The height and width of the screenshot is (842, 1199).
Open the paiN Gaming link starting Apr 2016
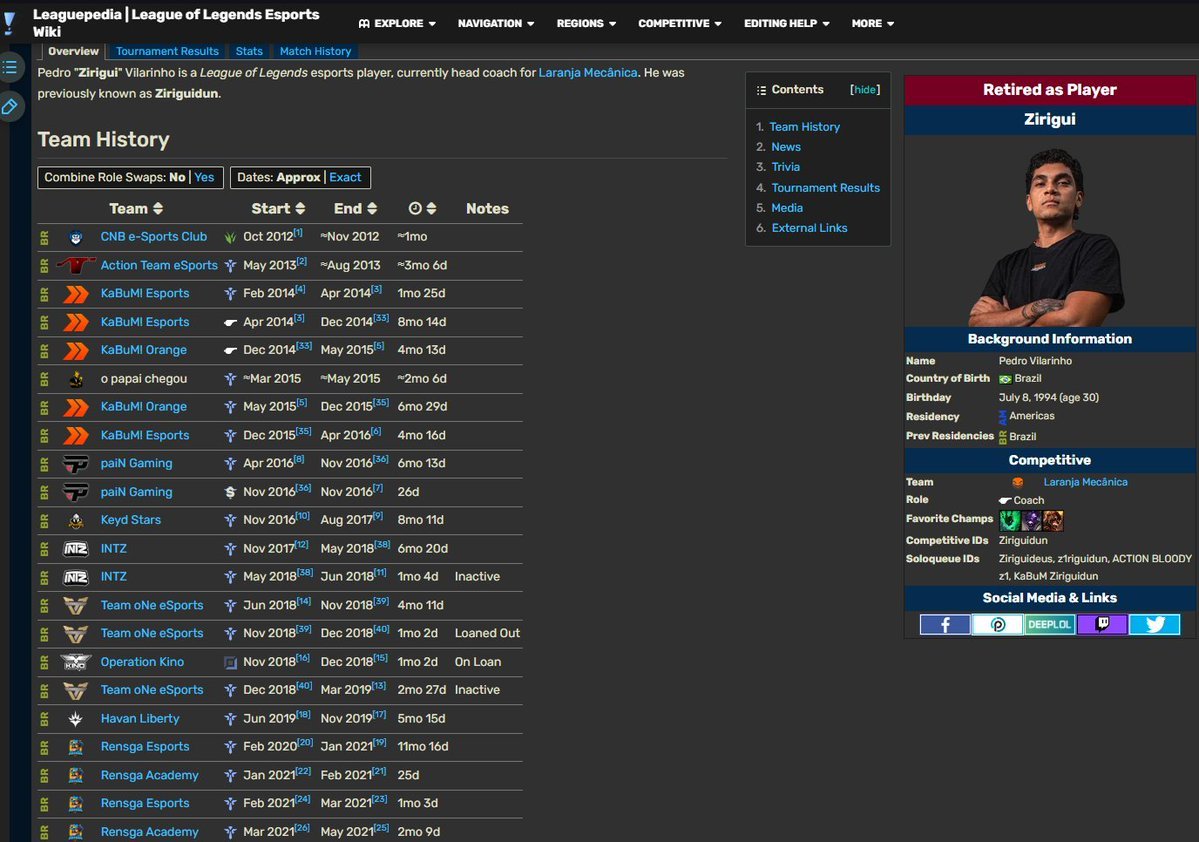point(136,463)
